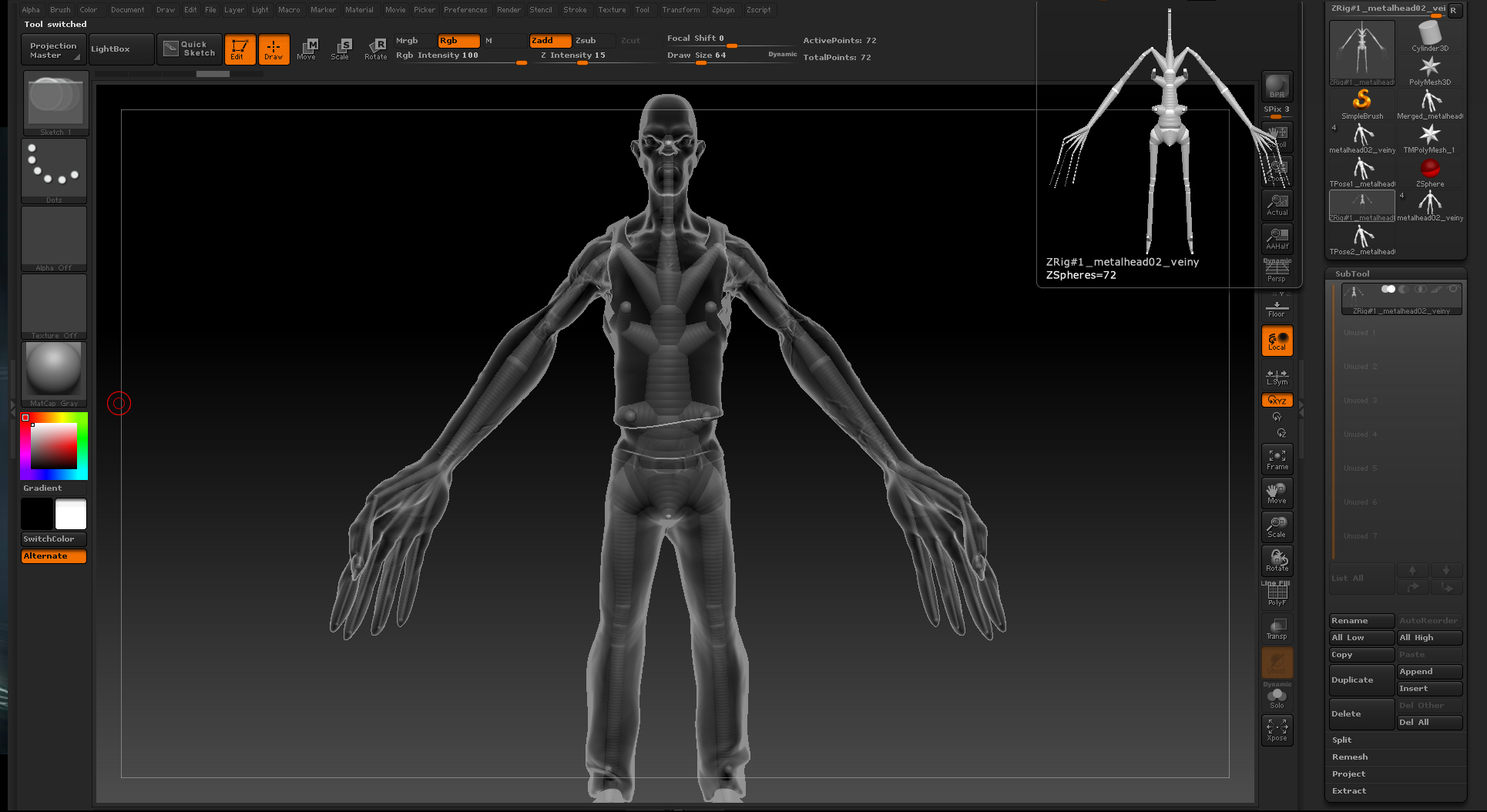Click the right-shelf Move canvas icon
The image size is (1487, 812).
(x=1277, y=493)
